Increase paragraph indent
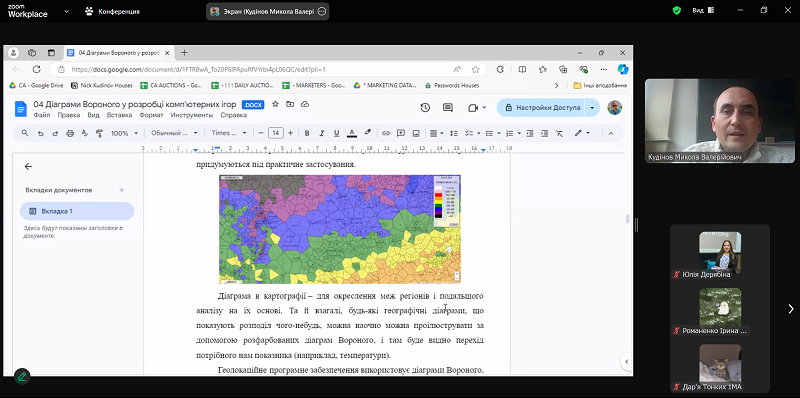 pos(544,133)
